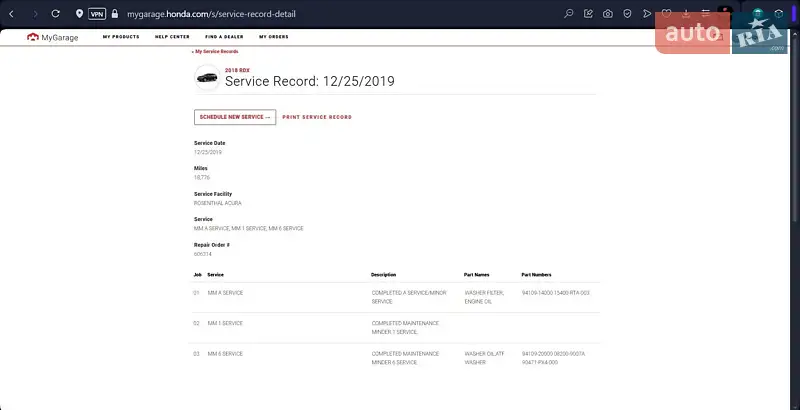The width and height of the screenshot is (800, 410).
Task: Click the address bar URL field
Action: point(300,14)
